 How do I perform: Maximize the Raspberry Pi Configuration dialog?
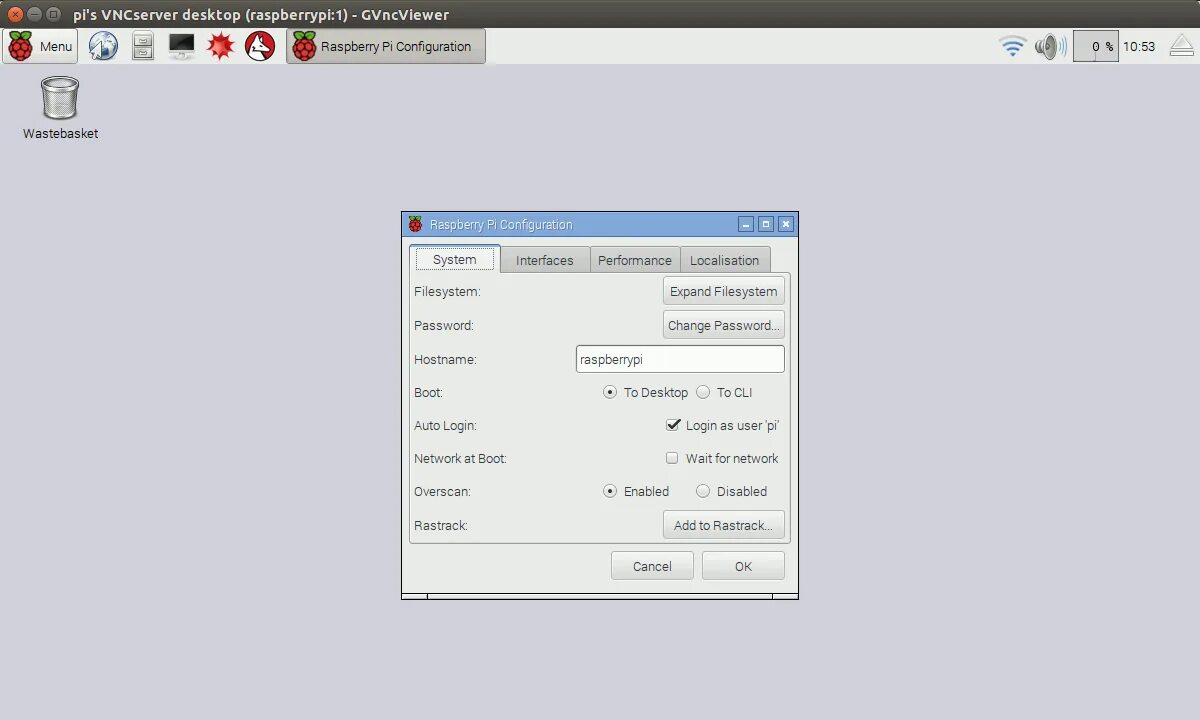(766, 224)
